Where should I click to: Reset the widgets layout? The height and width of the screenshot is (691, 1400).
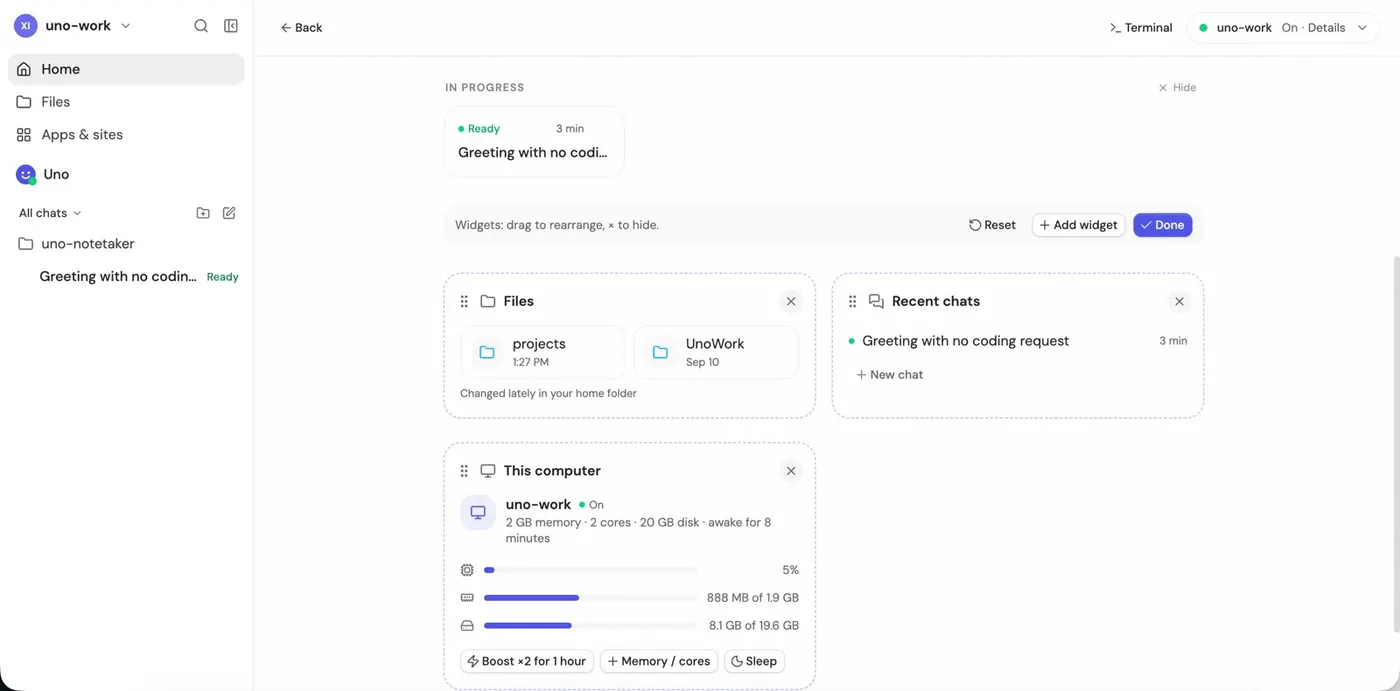point(992,225)
